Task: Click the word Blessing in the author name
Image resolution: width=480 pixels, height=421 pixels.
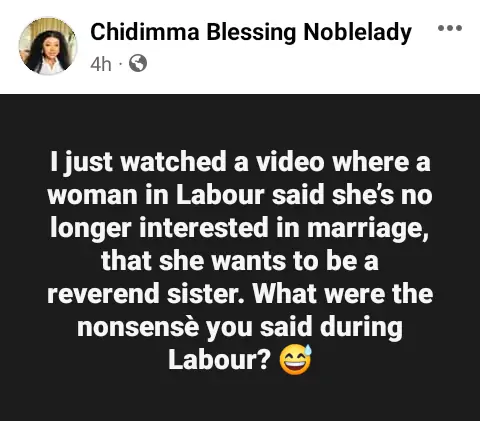Action: click(251, 33)
